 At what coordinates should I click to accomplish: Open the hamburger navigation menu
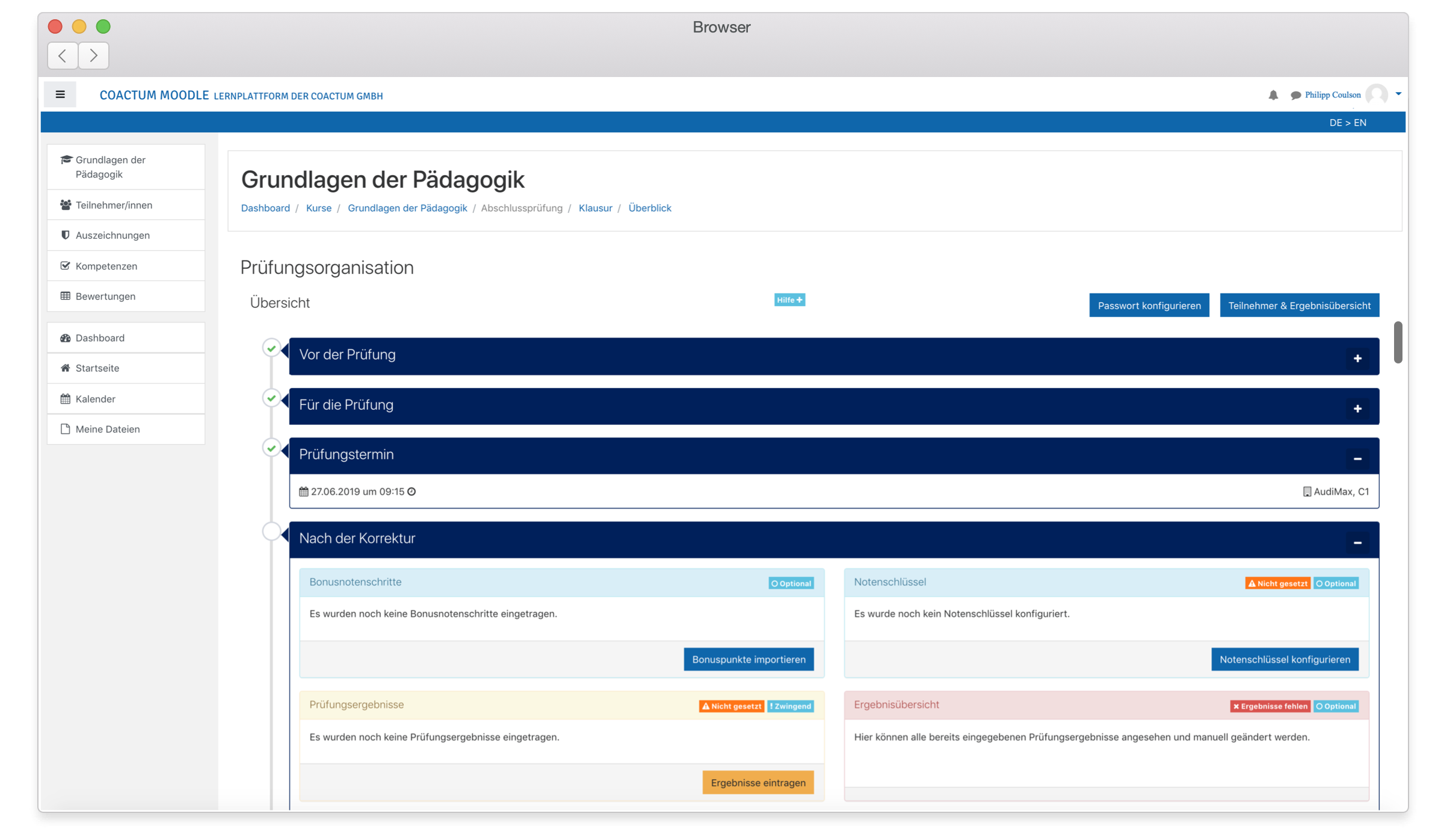click(x=60, y=94)
